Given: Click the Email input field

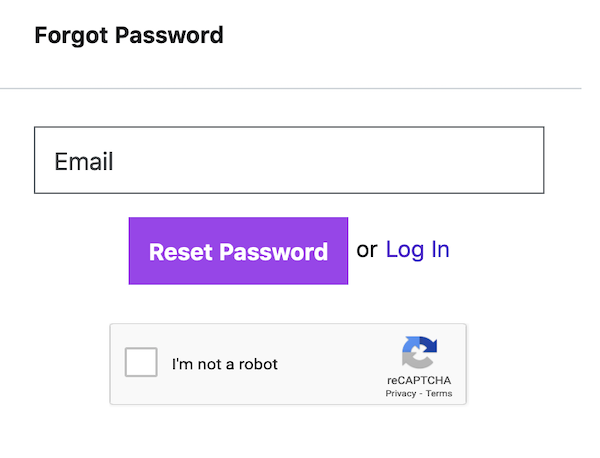Looking at the screenshot, I should click(x=289, y=160).
